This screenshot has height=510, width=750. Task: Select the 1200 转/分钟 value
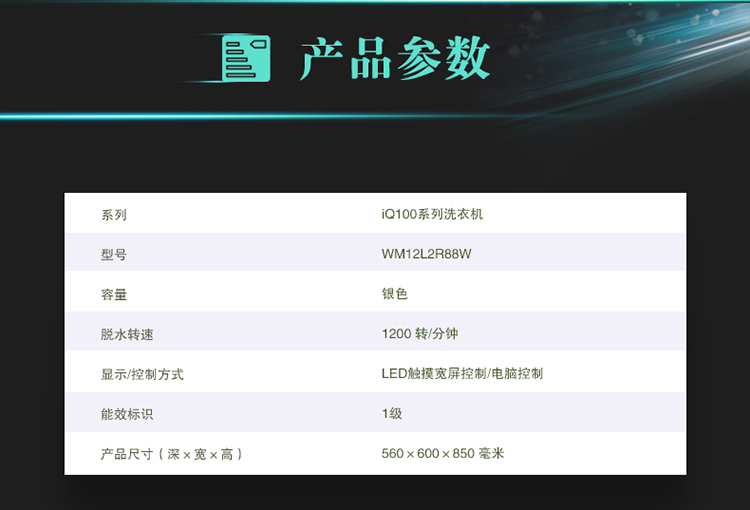(420, 333)
